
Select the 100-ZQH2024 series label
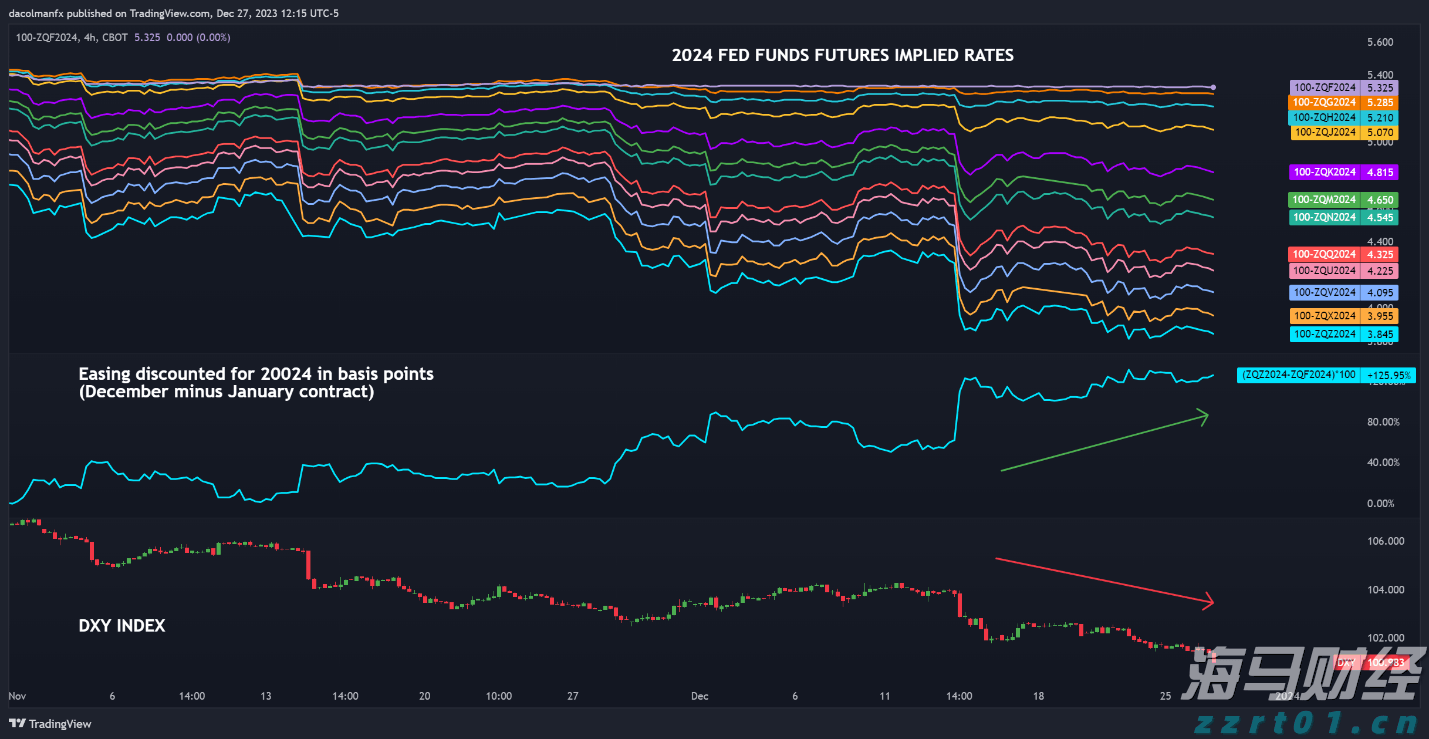[x=1345, y=117]
